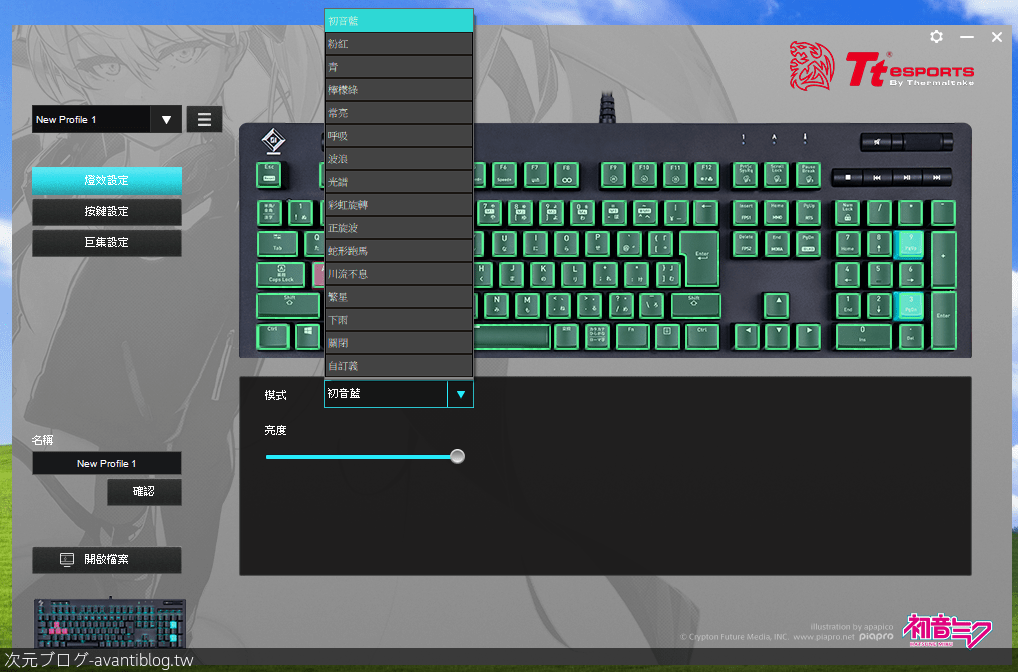Viewport: 1018px width, 672px height.
Task: Click the Windows logo key
Action: tap(308, 336)
